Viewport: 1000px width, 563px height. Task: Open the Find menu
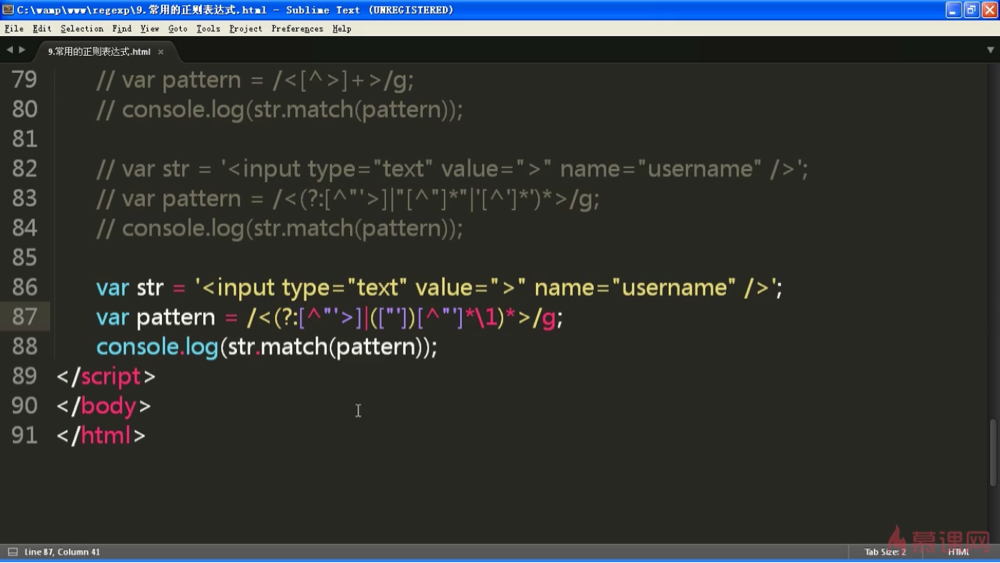[122, 29]
